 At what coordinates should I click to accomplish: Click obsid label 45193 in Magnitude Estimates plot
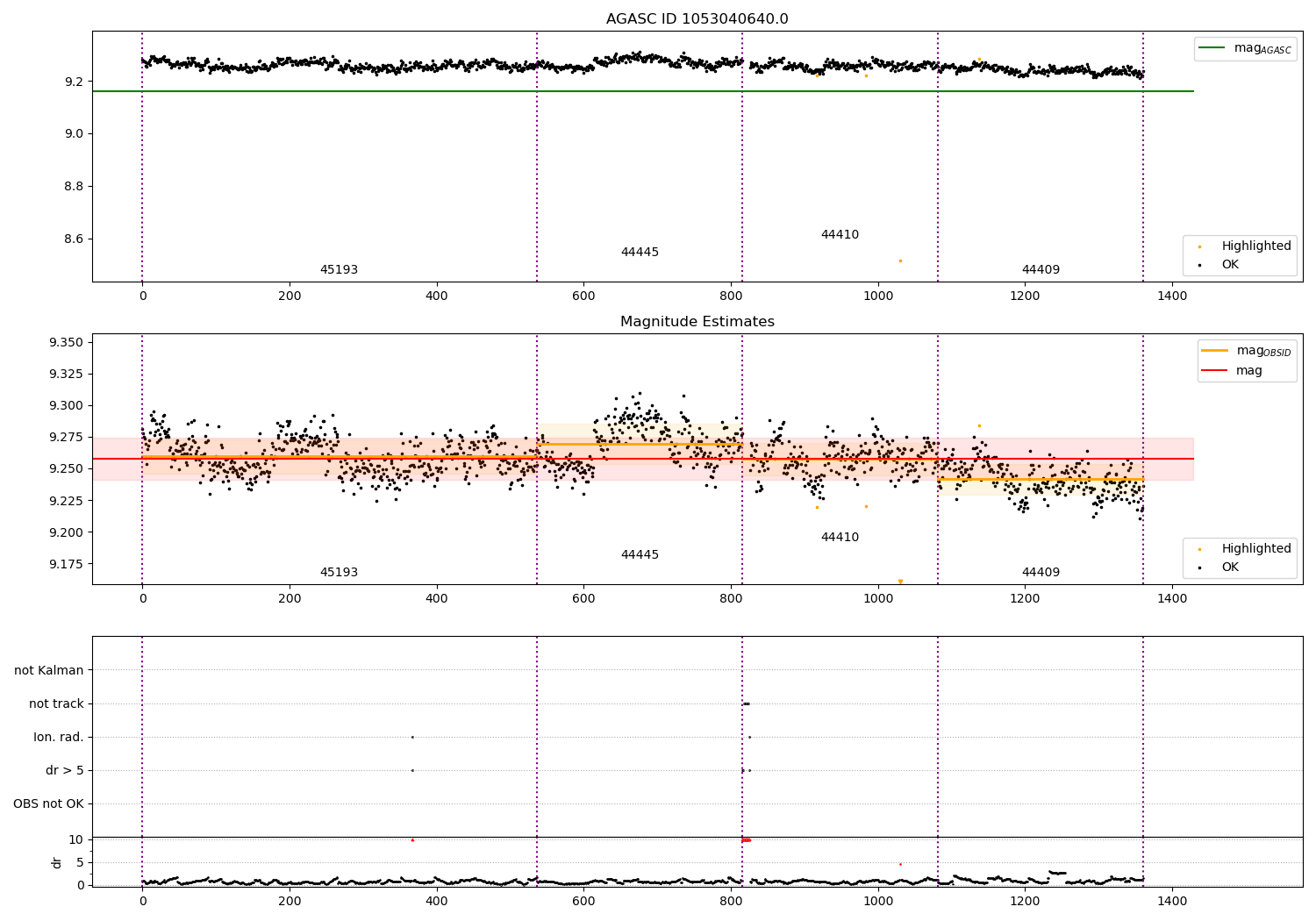[339, 573]
